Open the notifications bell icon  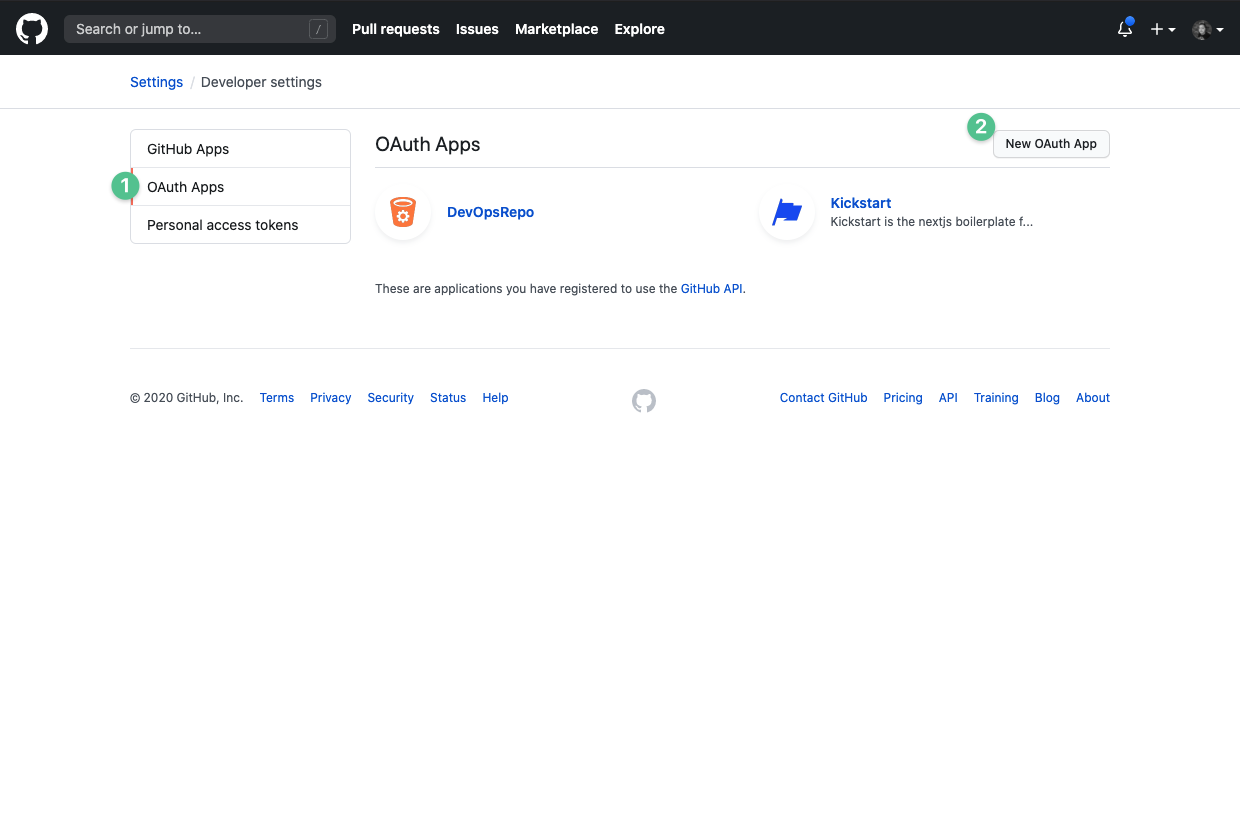tap(1125, 29)
